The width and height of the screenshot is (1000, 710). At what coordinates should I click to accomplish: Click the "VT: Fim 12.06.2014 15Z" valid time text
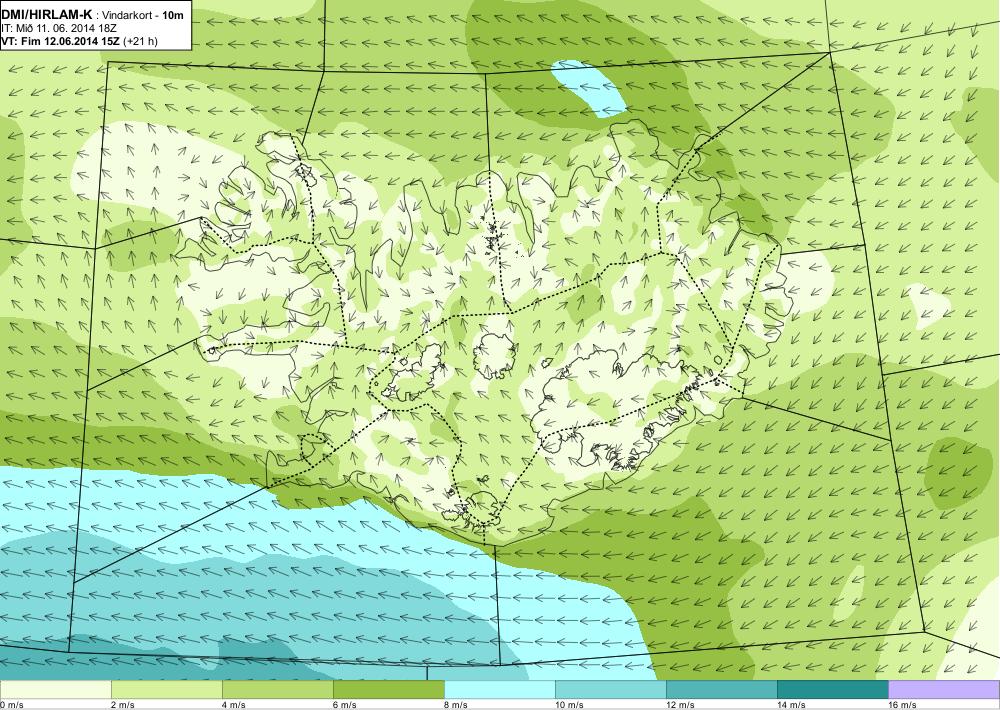coord(61,41)
